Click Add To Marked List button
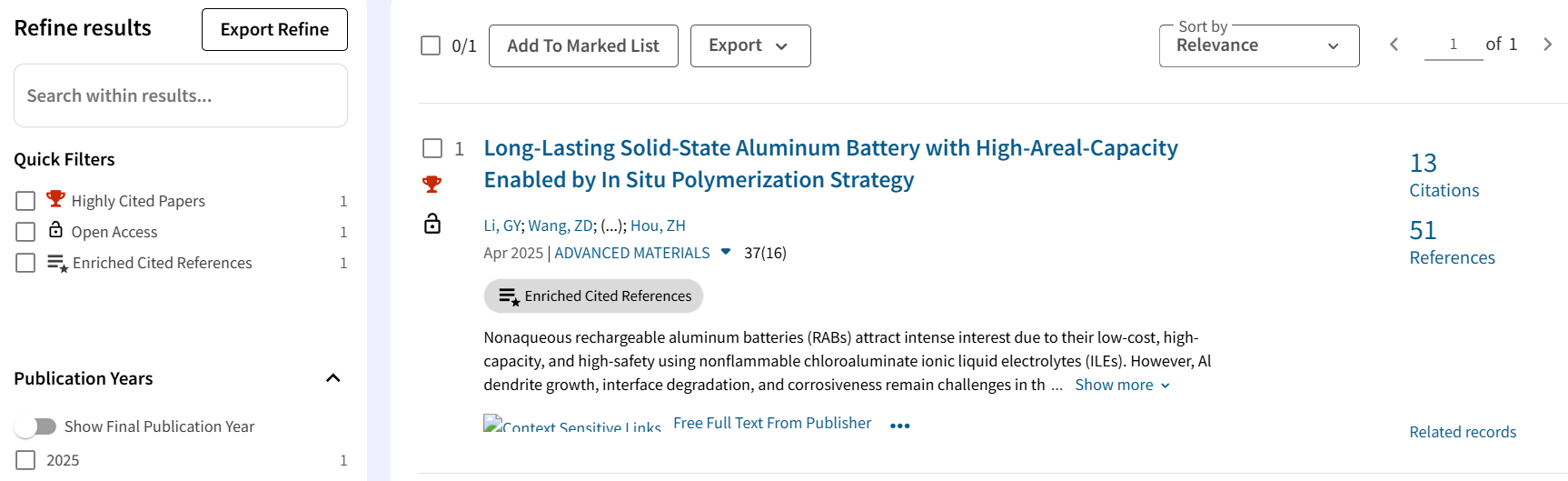This screenshot has width=1568, height=481. click(583, 45)
